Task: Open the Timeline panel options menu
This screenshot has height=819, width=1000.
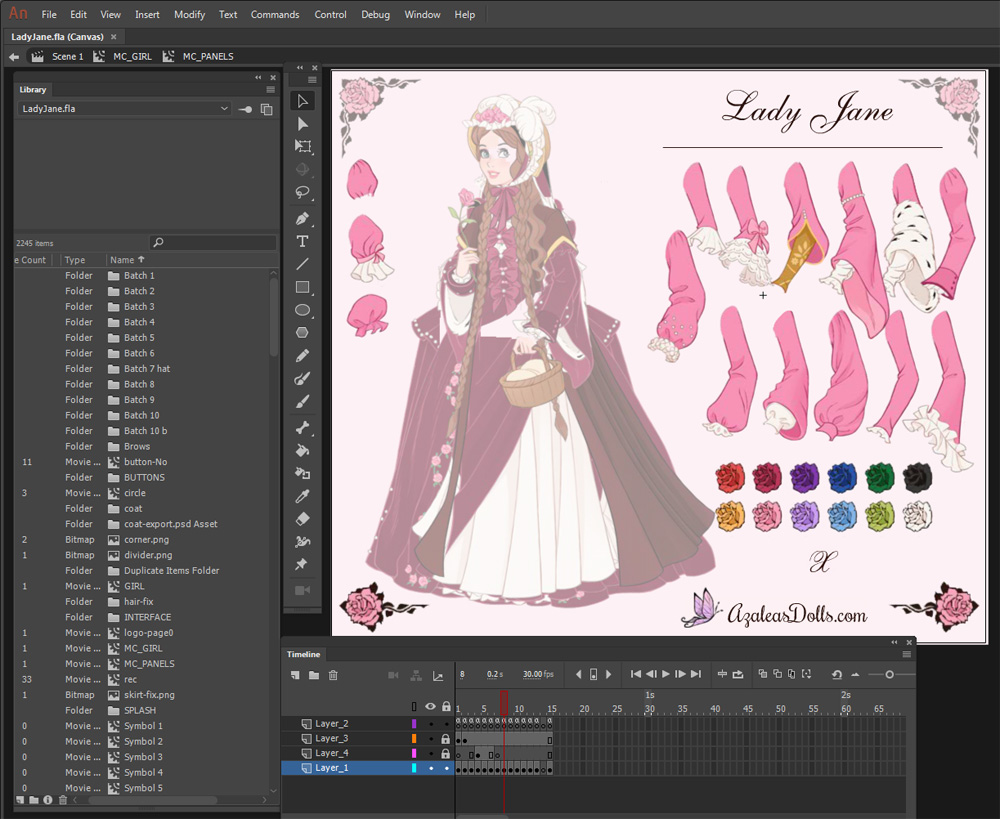Action: 906,654
